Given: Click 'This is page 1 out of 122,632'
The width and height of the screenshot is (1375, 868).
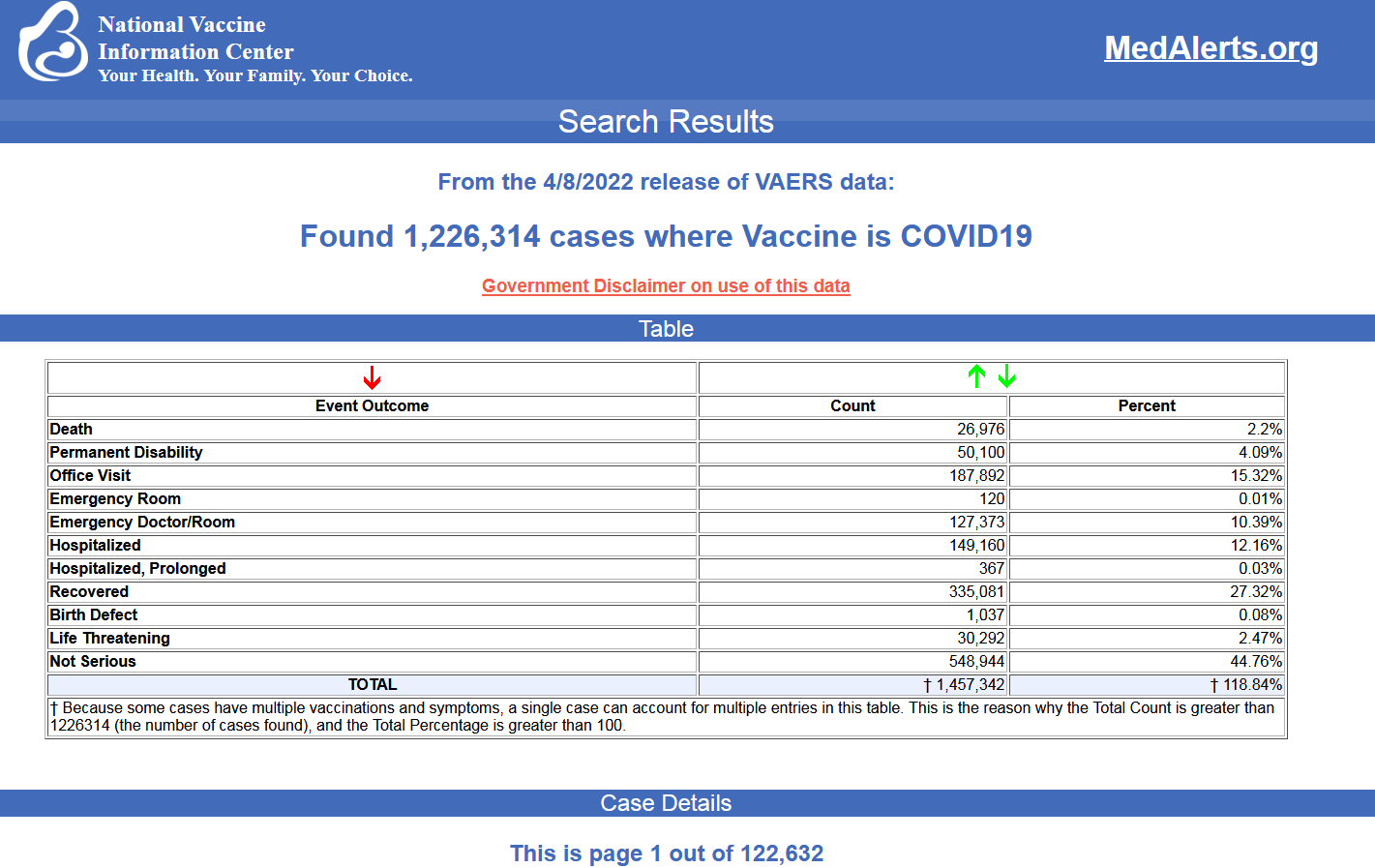Looking at the screenshot, I should click(x=667, y=853).
